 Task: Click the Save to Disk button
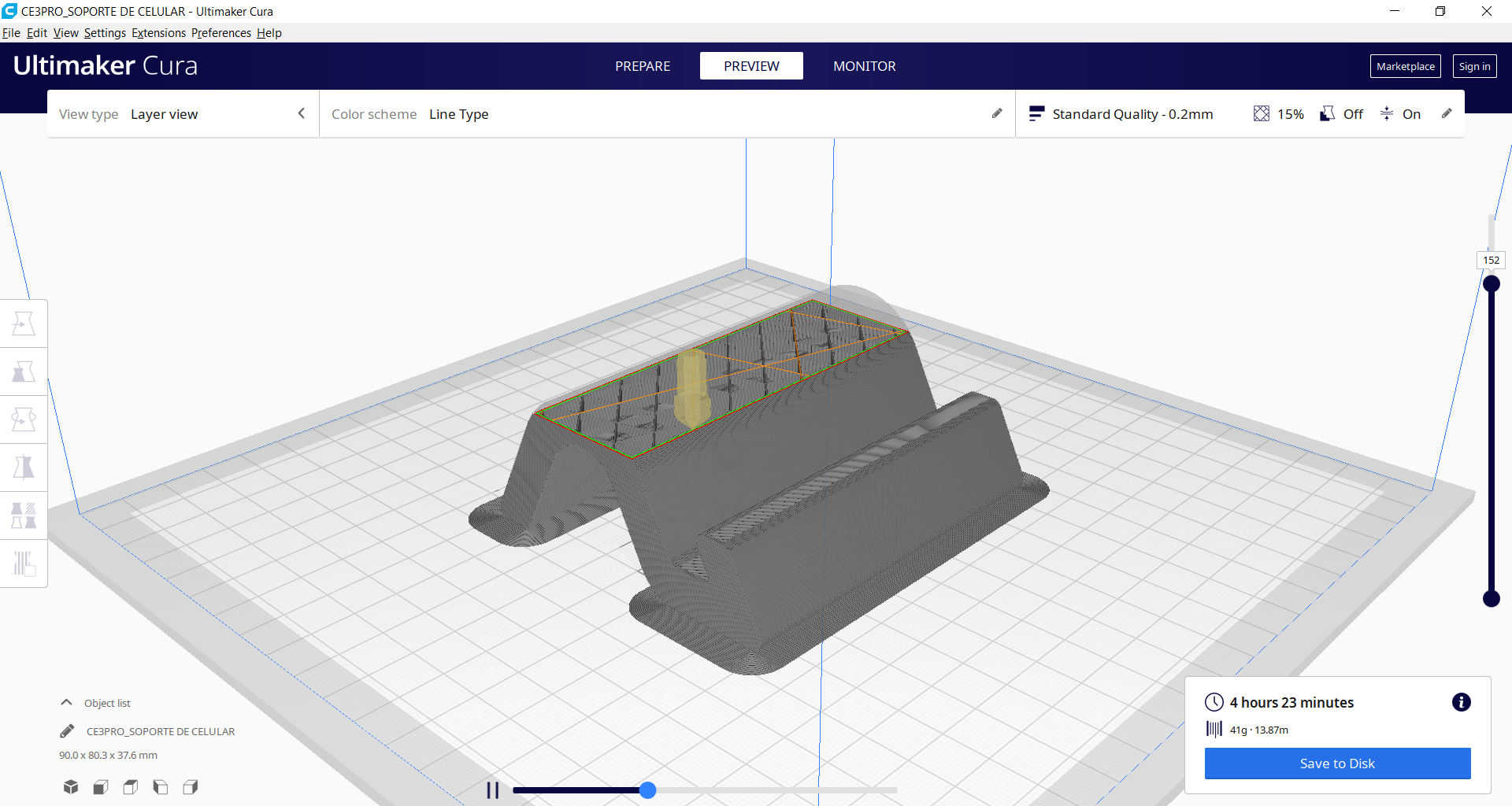point(1336,763)
